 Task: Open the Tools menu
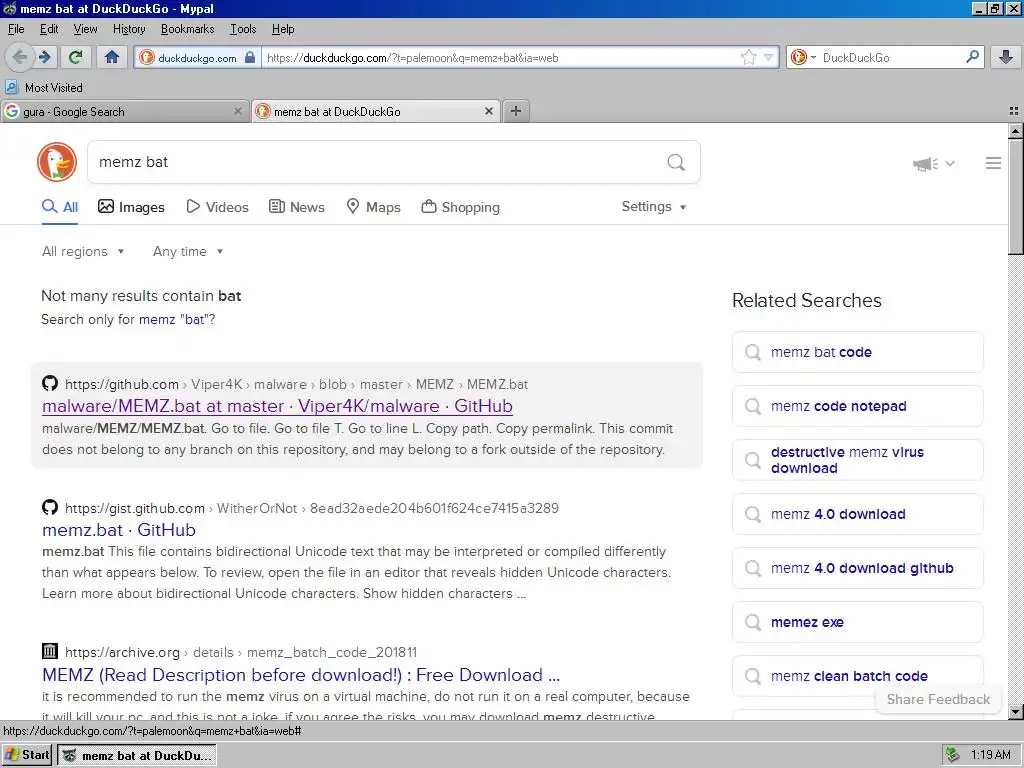point(243,29)
